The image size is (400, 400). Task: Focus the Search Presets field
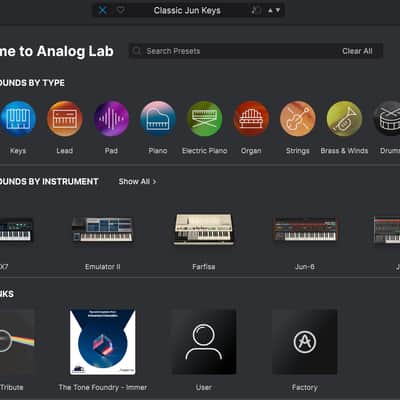point(256,51)
